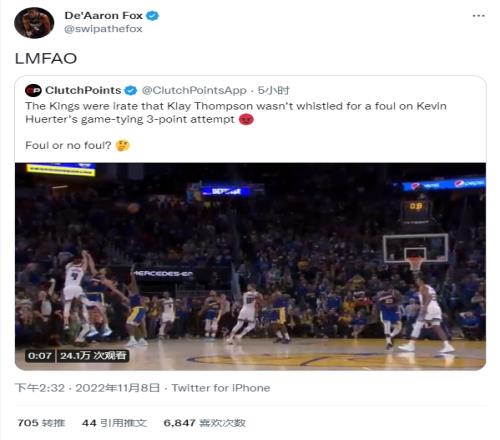Viewport: 500px width, 440px height.
Task: Click De'Aaron Fox's verified badge
Action: click(153, 15)
